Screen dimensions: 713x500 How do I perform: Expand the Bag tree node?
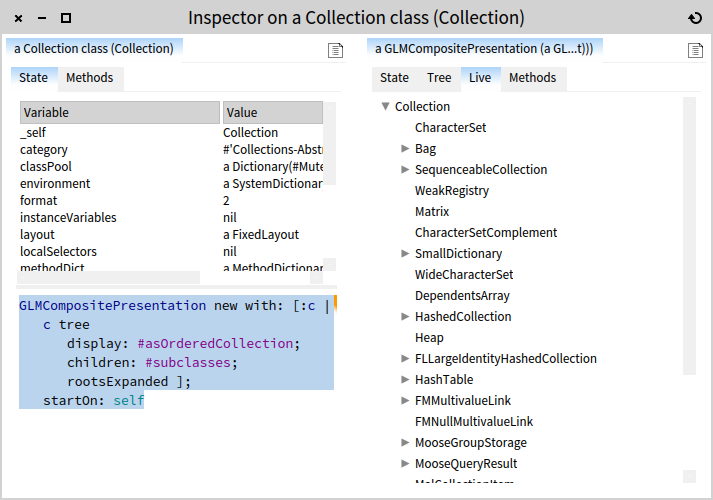tap(405, 148)
